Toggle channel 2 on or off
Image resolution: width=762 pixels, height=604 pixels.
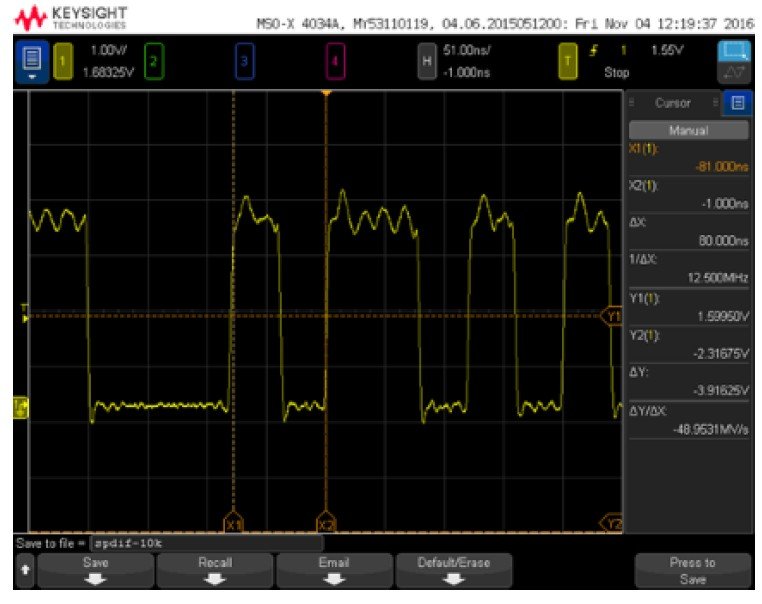pos(154,61)
